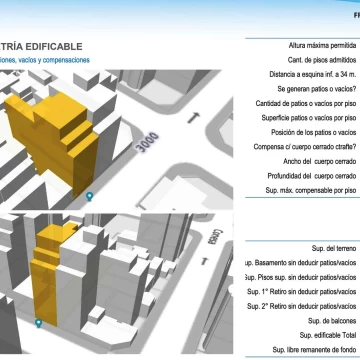Click the direction arrow on Conesa street

tap(204, 261)
